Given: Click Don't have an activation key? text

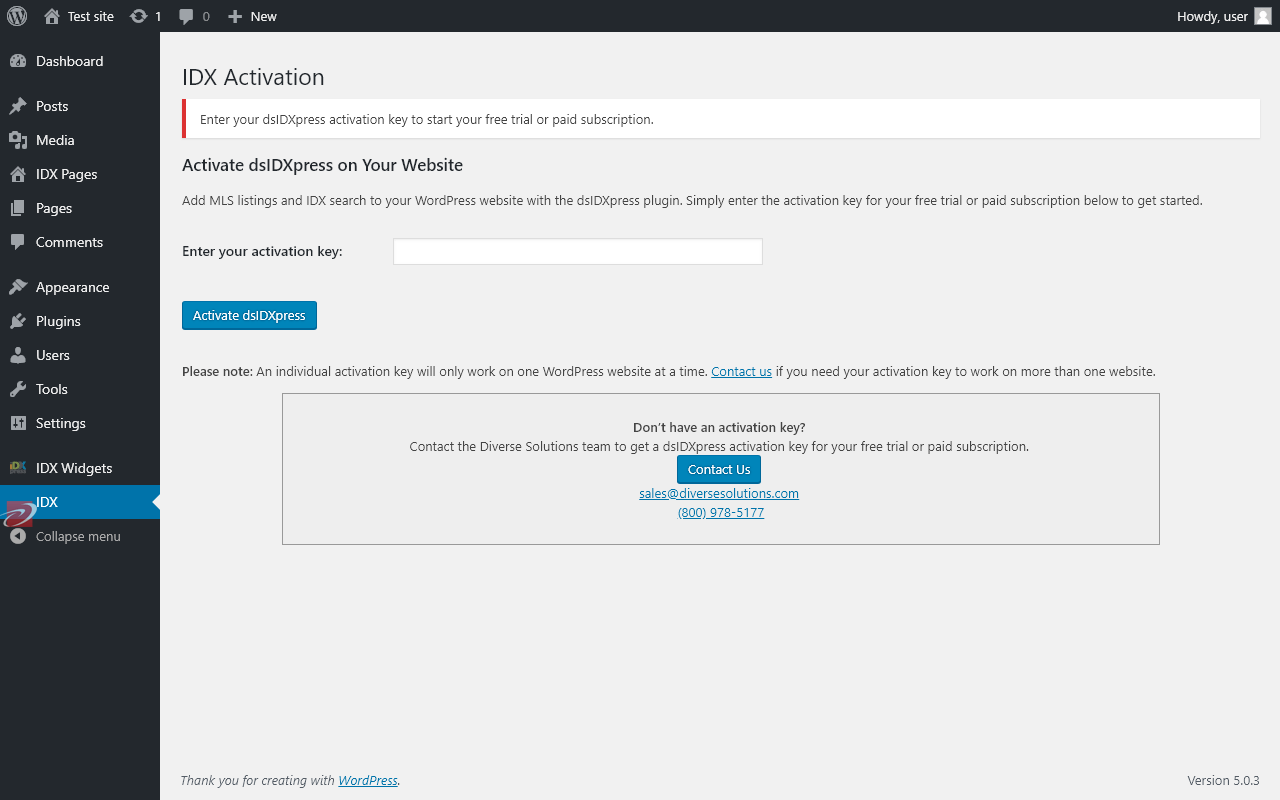Looking at the screenshot, I should [x=719, y=427].
